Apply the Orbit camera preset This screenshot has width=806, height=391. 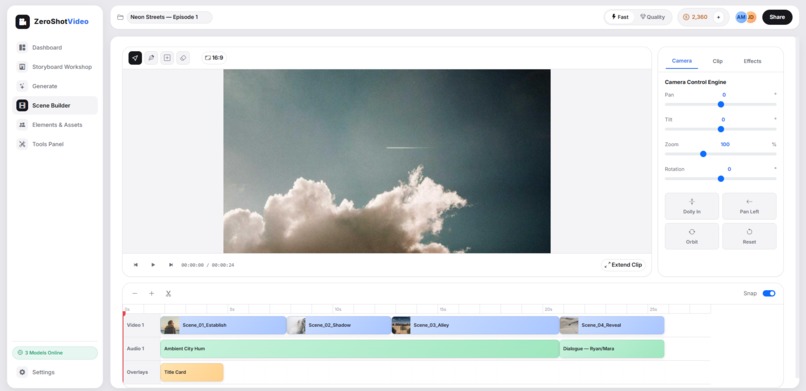(692, 236)
